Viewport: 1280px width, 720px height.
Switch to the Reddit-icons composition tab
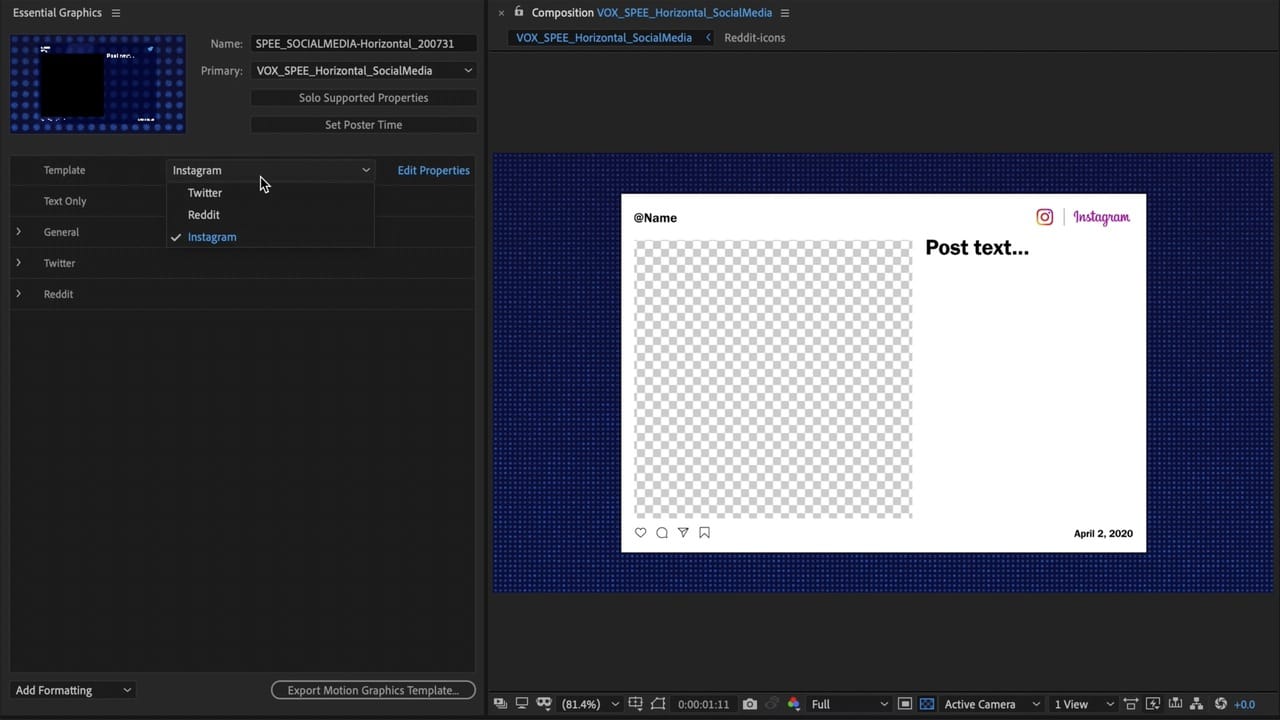point(754,38)
